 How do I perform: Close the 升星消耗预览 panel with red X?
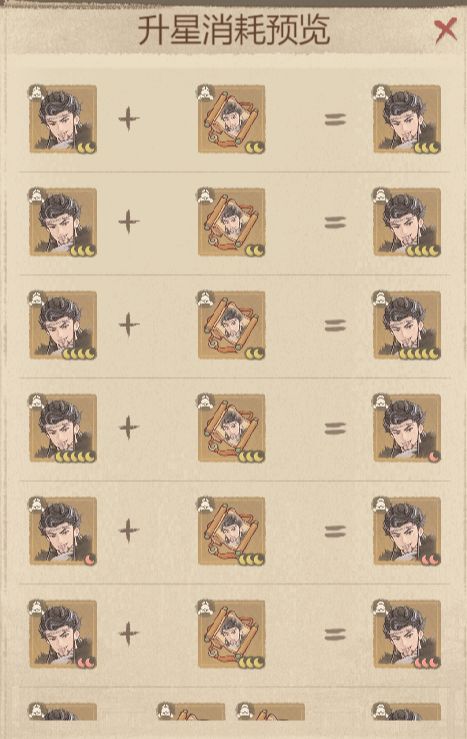click(445, 31)
